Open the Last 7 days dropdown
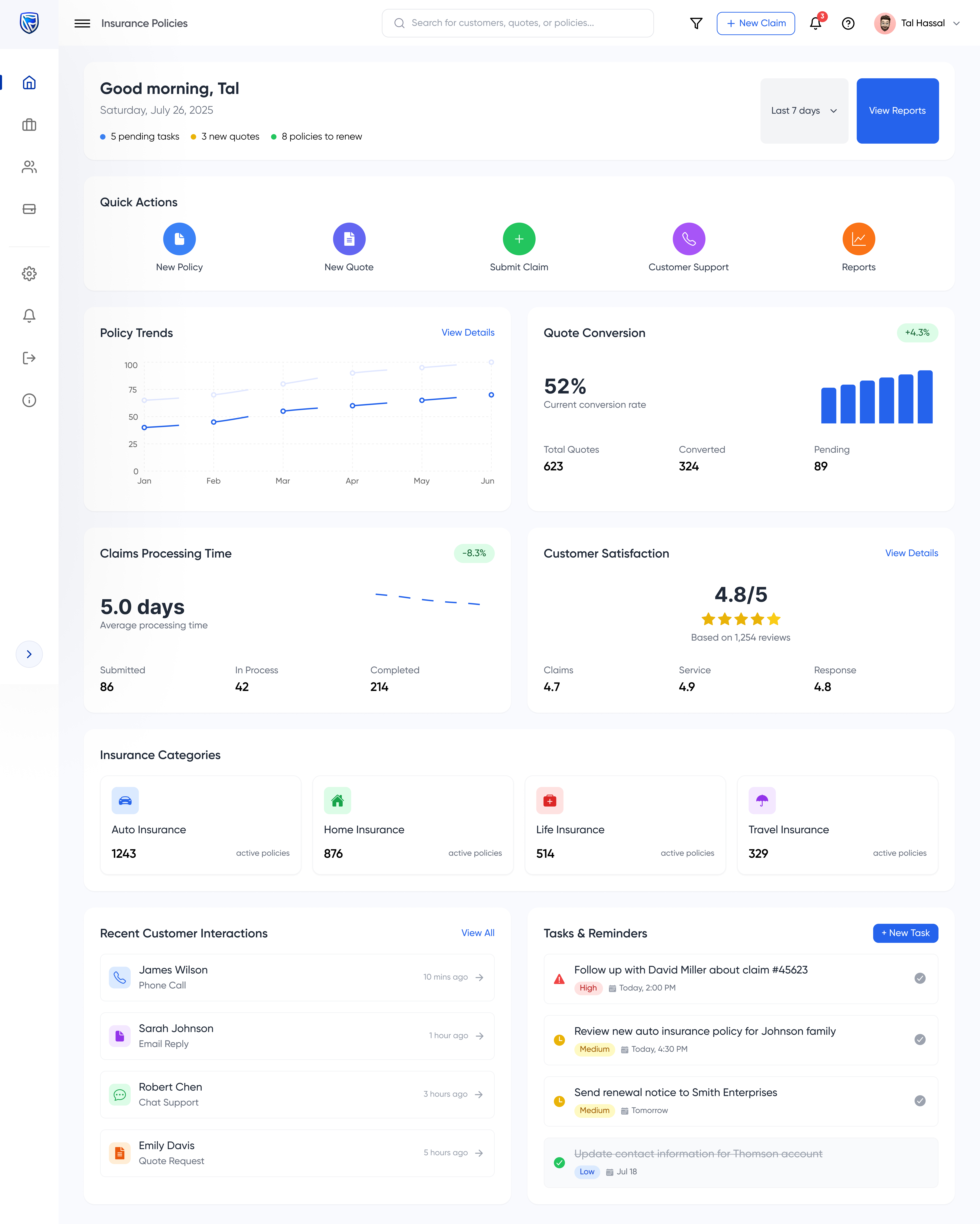 pyautogui.click(x=804, y=111)
